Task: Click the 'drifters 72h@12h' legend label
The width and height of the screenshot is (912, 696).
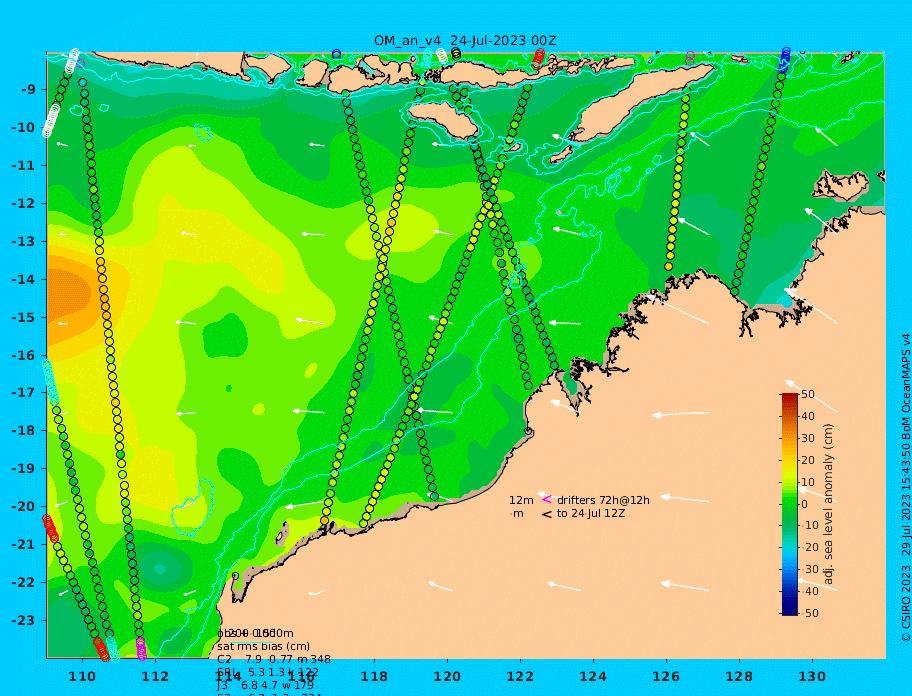Action: tap(603, 500)
